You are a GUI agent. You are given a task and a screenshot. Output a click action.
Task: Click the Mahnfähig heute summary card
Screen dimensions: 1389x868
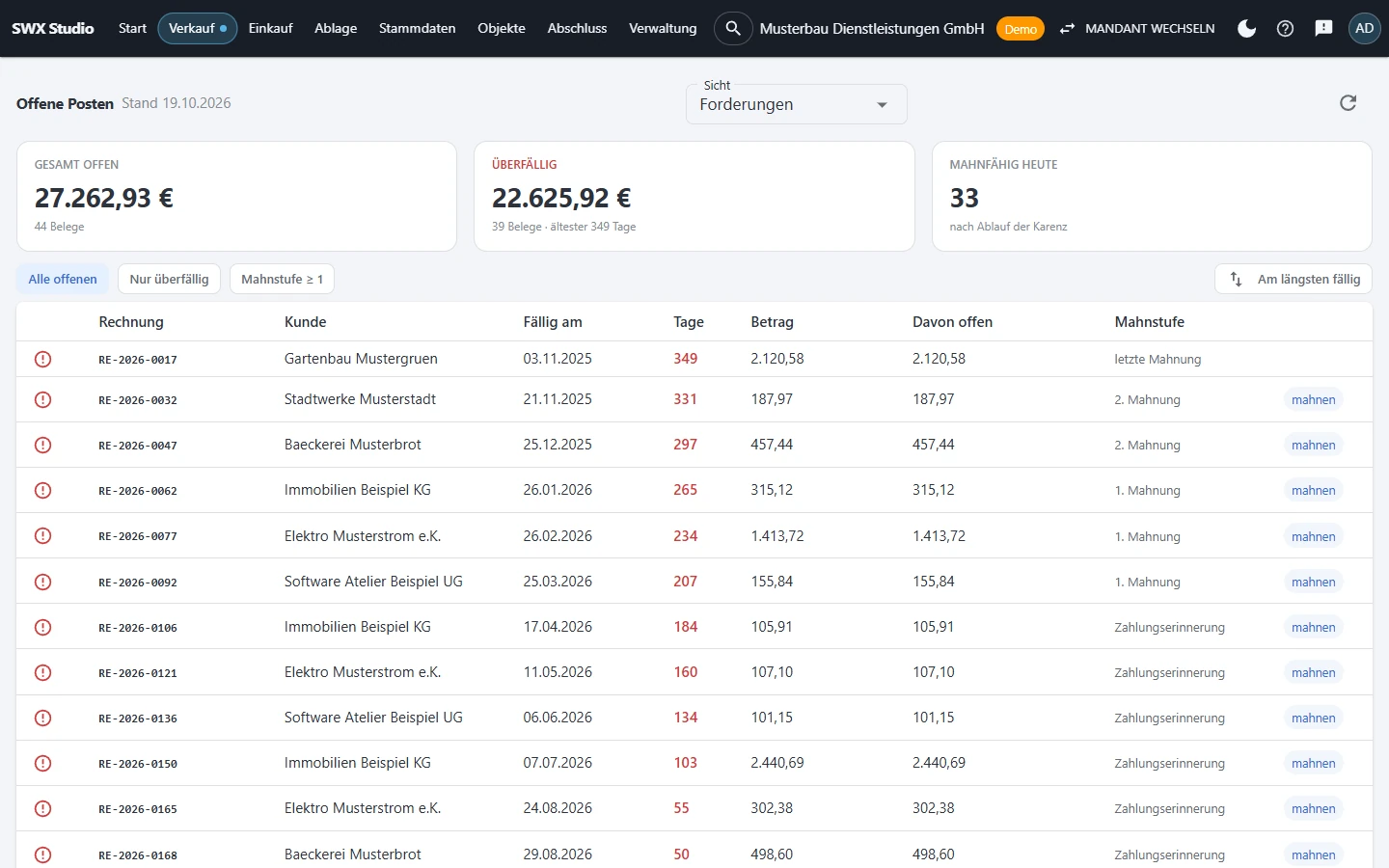pyautogui.click(x=1152, y=197)
